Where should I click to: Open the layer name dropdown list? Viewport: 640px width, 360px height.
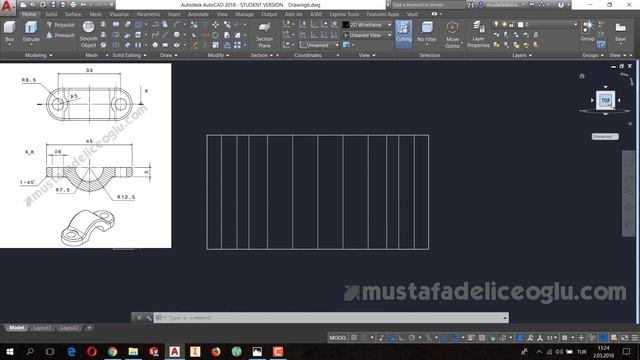pos(536,24)
